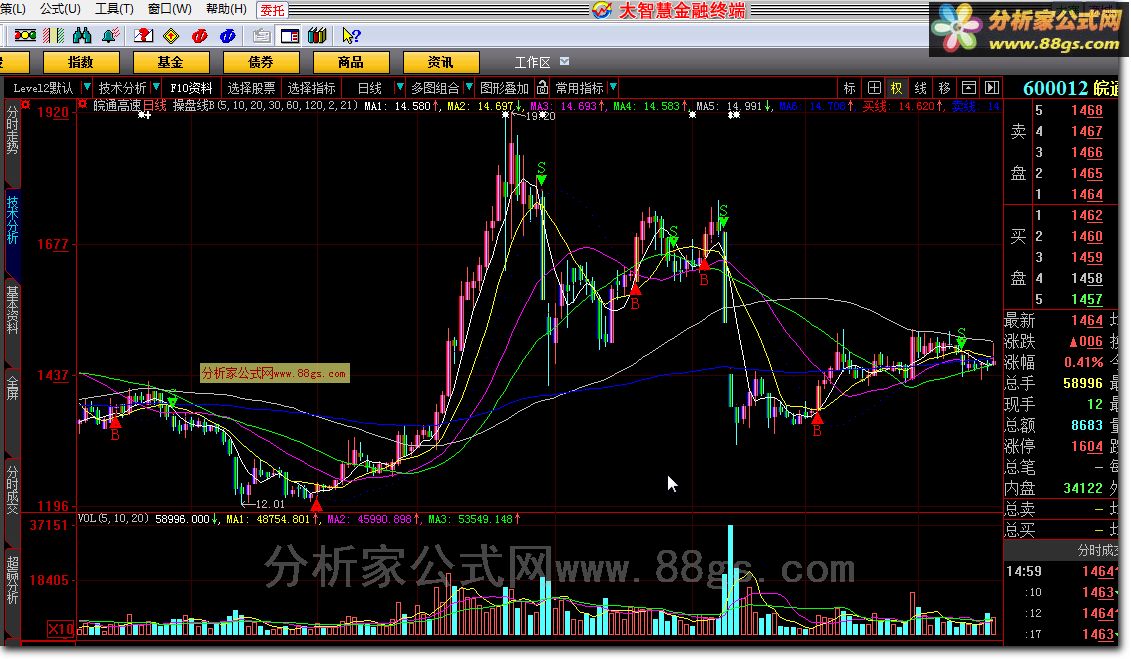
Task: Expand the 日线 period dropdown arrow
Action: (x=399, y=87)
